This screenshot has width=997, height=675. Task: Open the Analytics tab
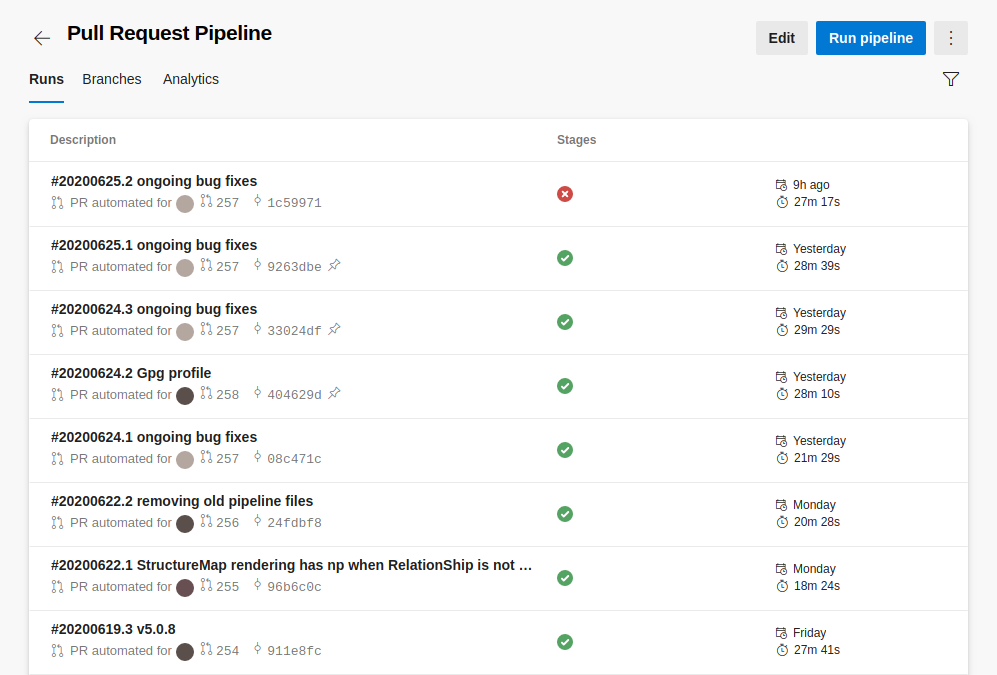click(191, 79)
